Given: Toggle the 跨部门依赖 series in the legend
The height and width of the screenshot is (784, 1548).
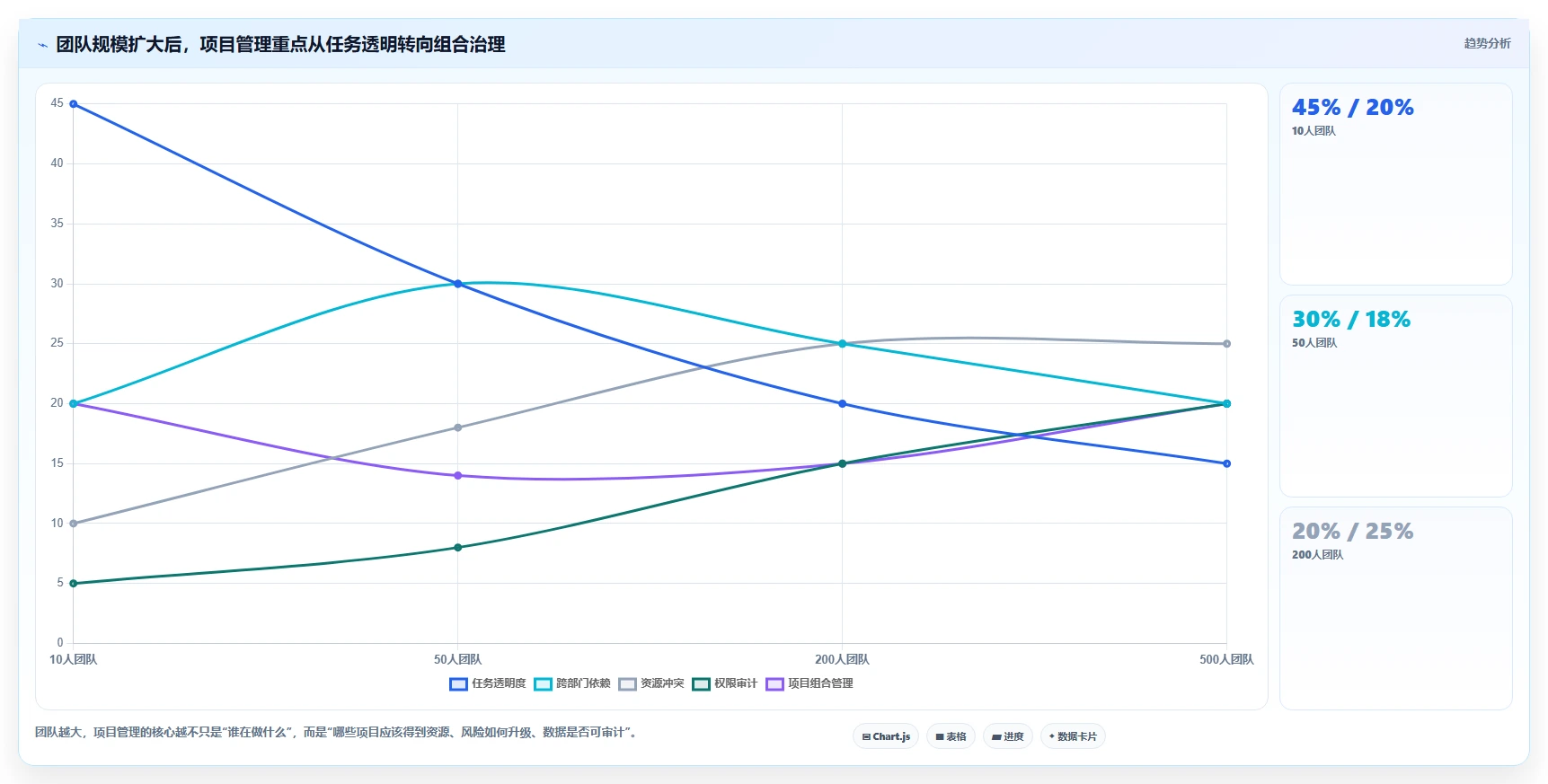Looking at the screenshot, I should click(572, 683).
